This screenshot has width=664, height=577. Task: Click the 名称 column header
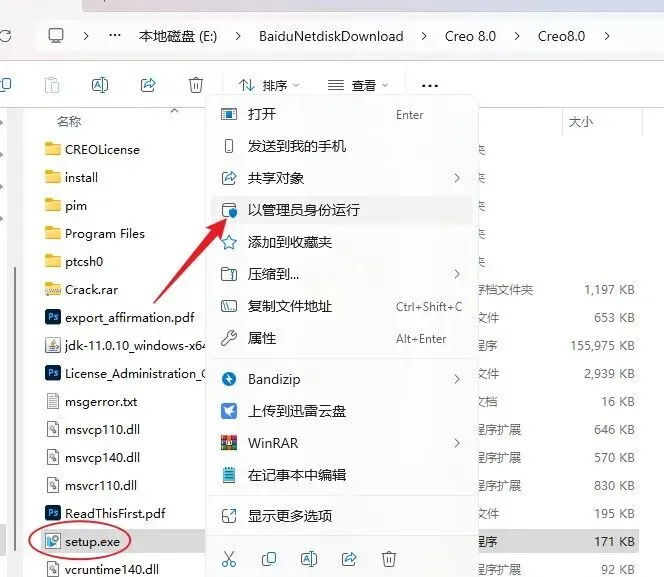pos(69,121)
